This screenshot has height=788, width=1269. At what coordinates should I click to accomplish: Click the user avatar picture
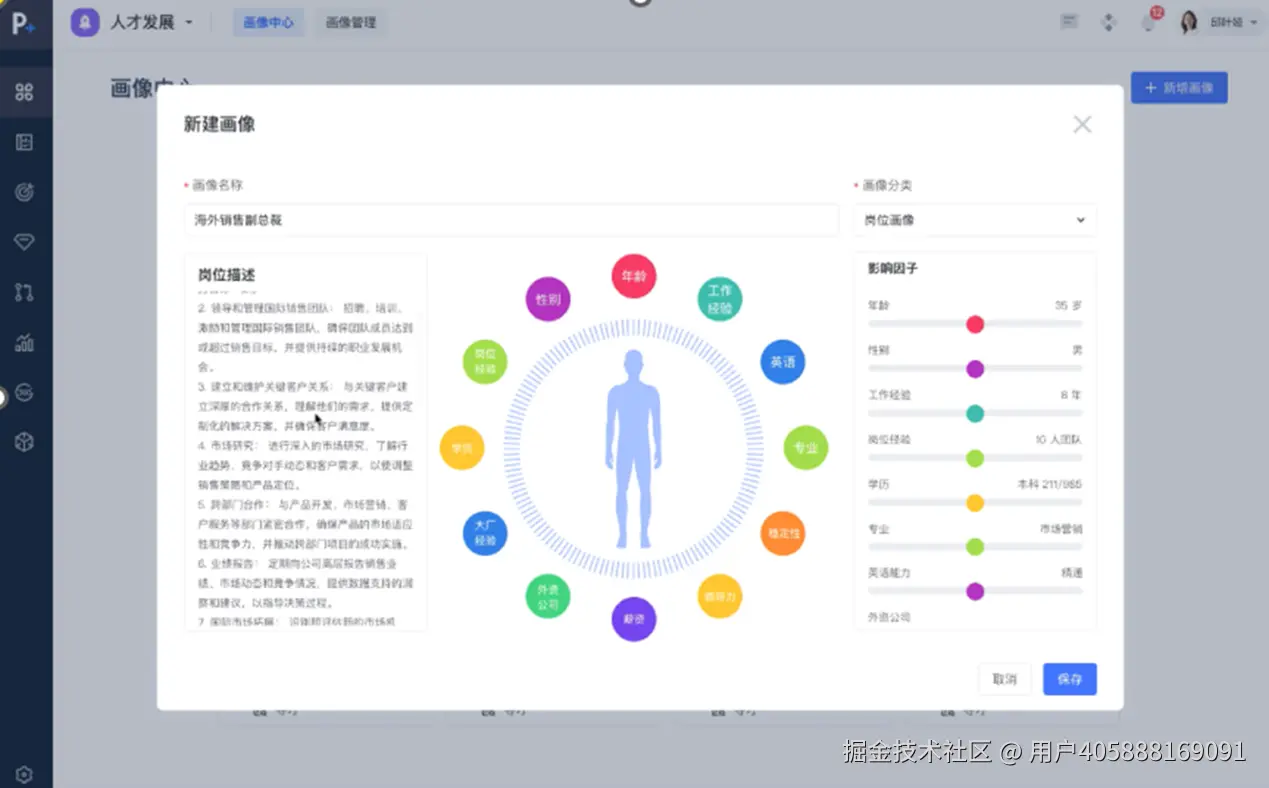click(1189, 22)
